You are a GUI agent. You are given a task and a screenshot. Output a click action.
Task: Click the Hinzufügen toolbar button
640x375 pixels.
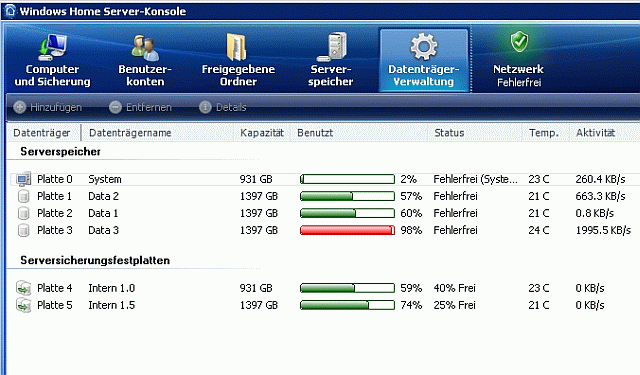pos(48,107)
